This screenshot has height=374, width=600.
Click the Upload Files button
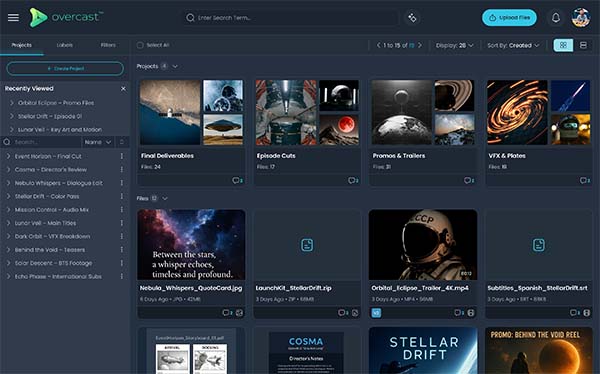click(x=509, y=18)
